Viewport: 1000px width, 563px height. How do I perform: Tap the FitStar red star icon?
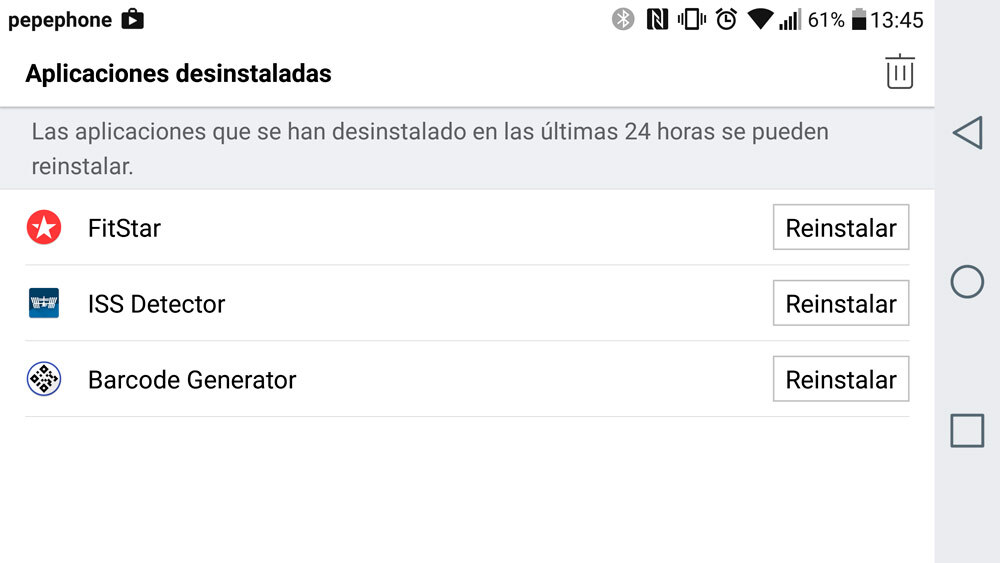point(44,228)
